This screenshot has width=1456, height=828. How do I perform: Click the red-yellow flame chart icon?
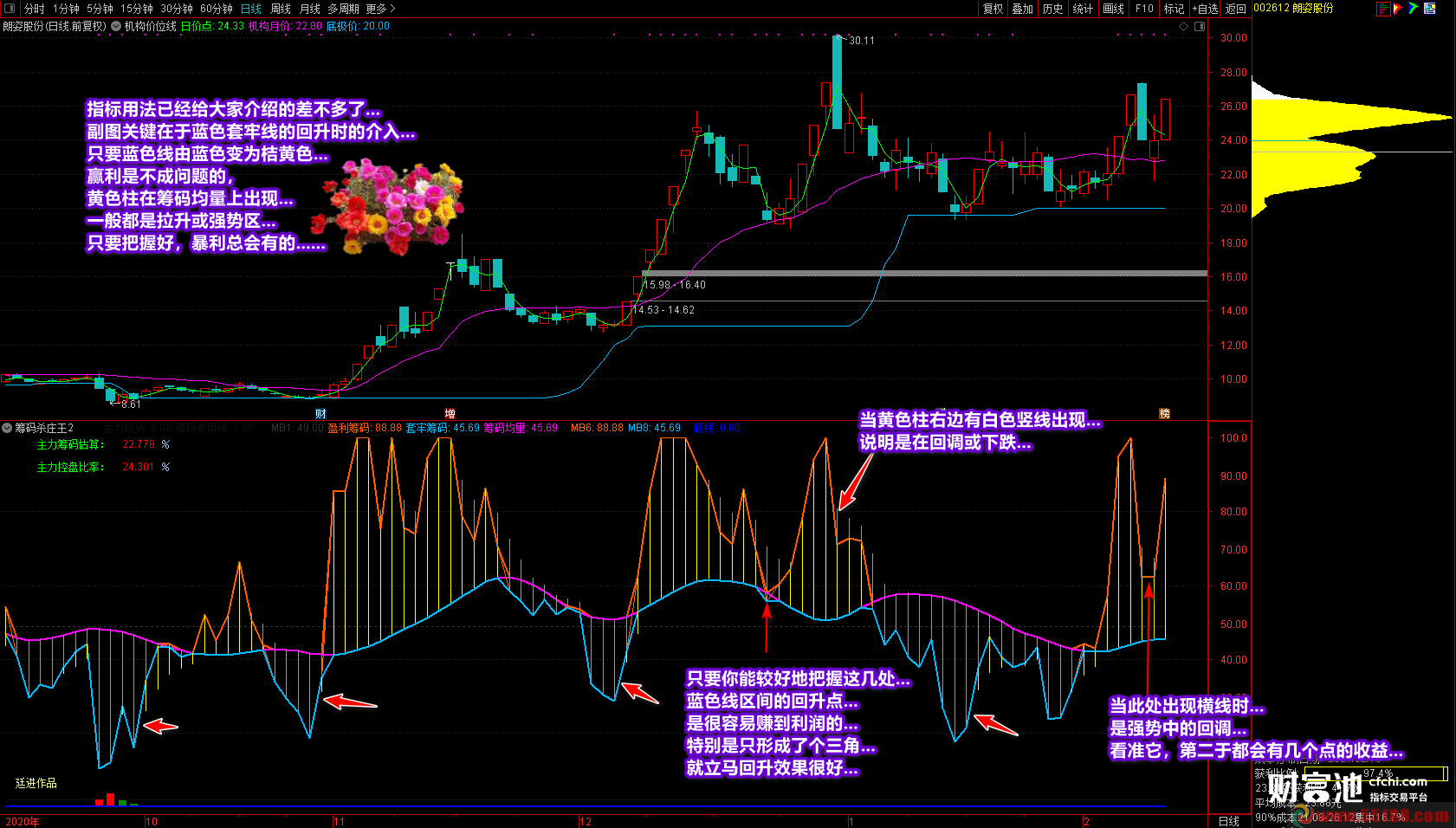1397,9
